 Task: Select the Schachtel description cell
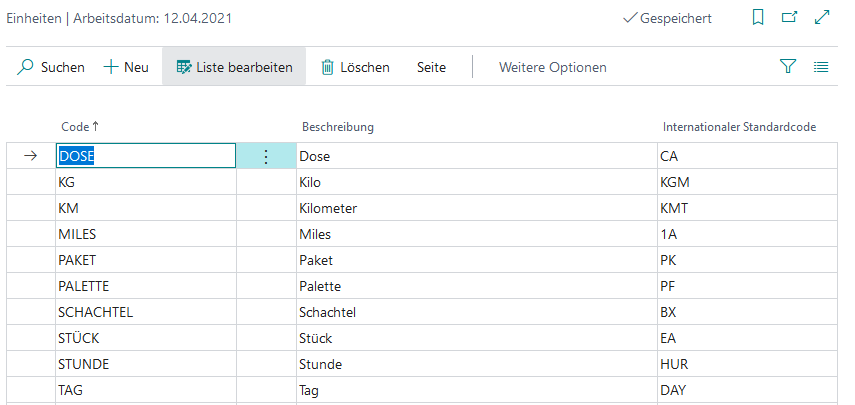pyautogui.click(x=477, y=312)
